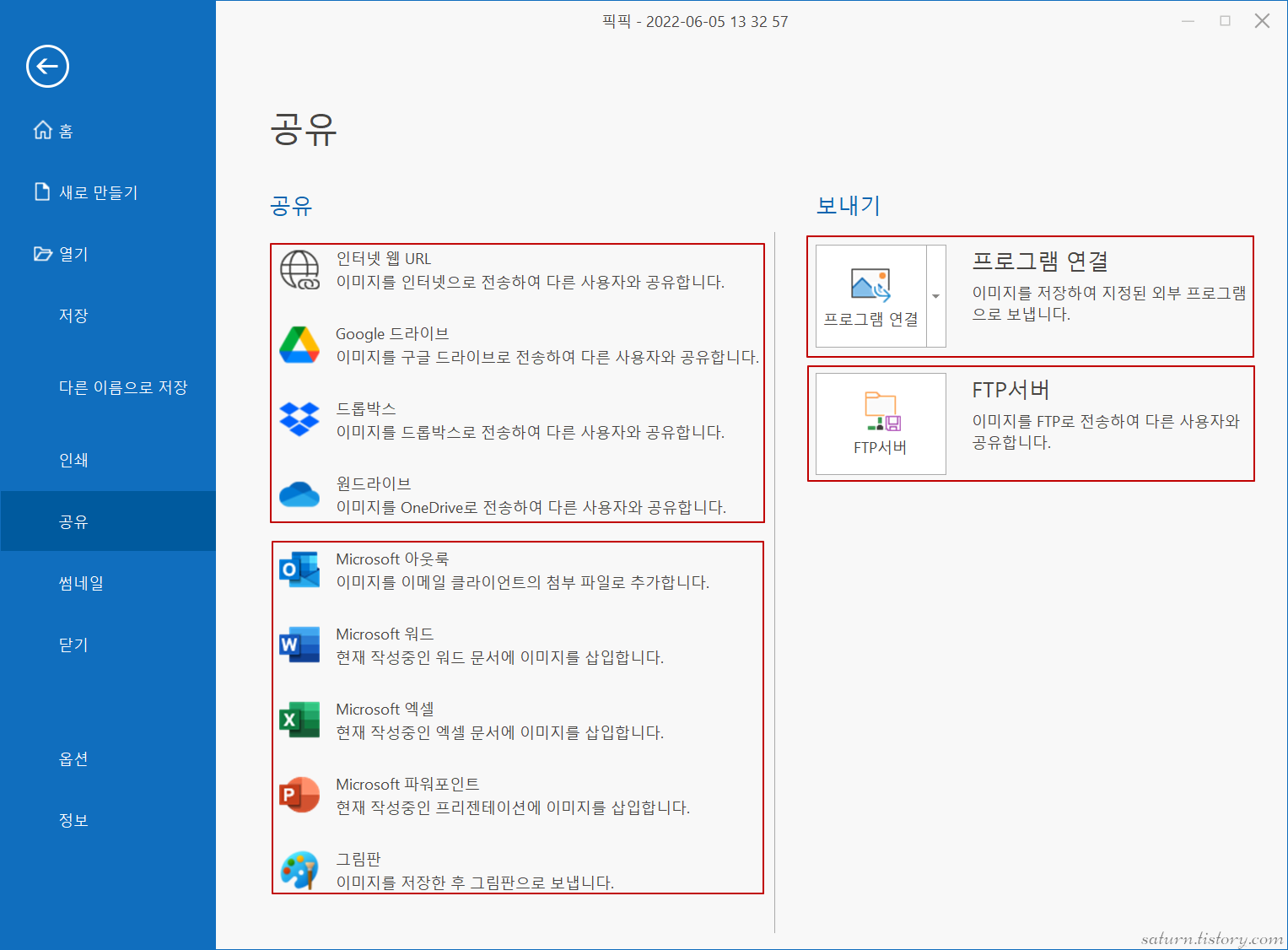Click the 프로그램 연결 picture icon button

pos(870,296)
